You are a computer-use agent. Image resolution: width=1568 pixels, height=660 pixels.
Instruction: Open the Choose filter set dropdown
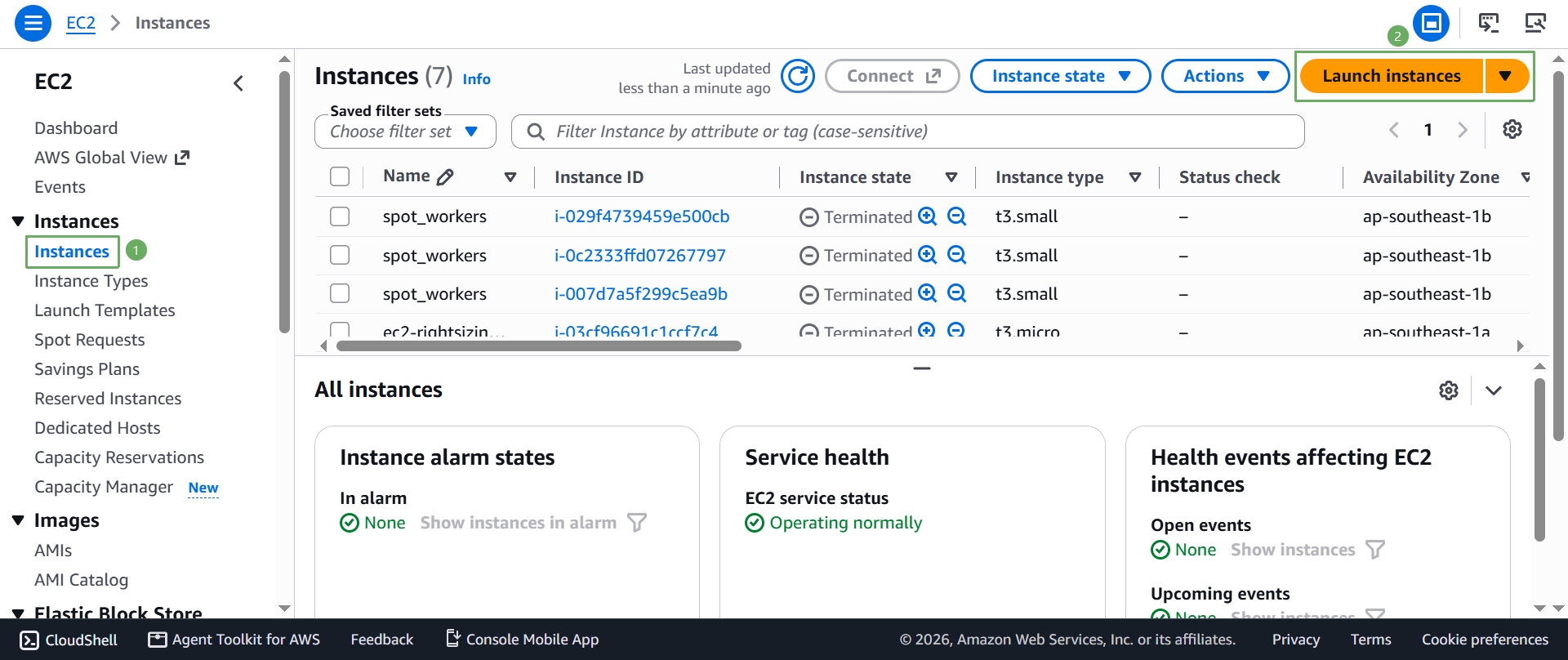(x=405, y=132)
